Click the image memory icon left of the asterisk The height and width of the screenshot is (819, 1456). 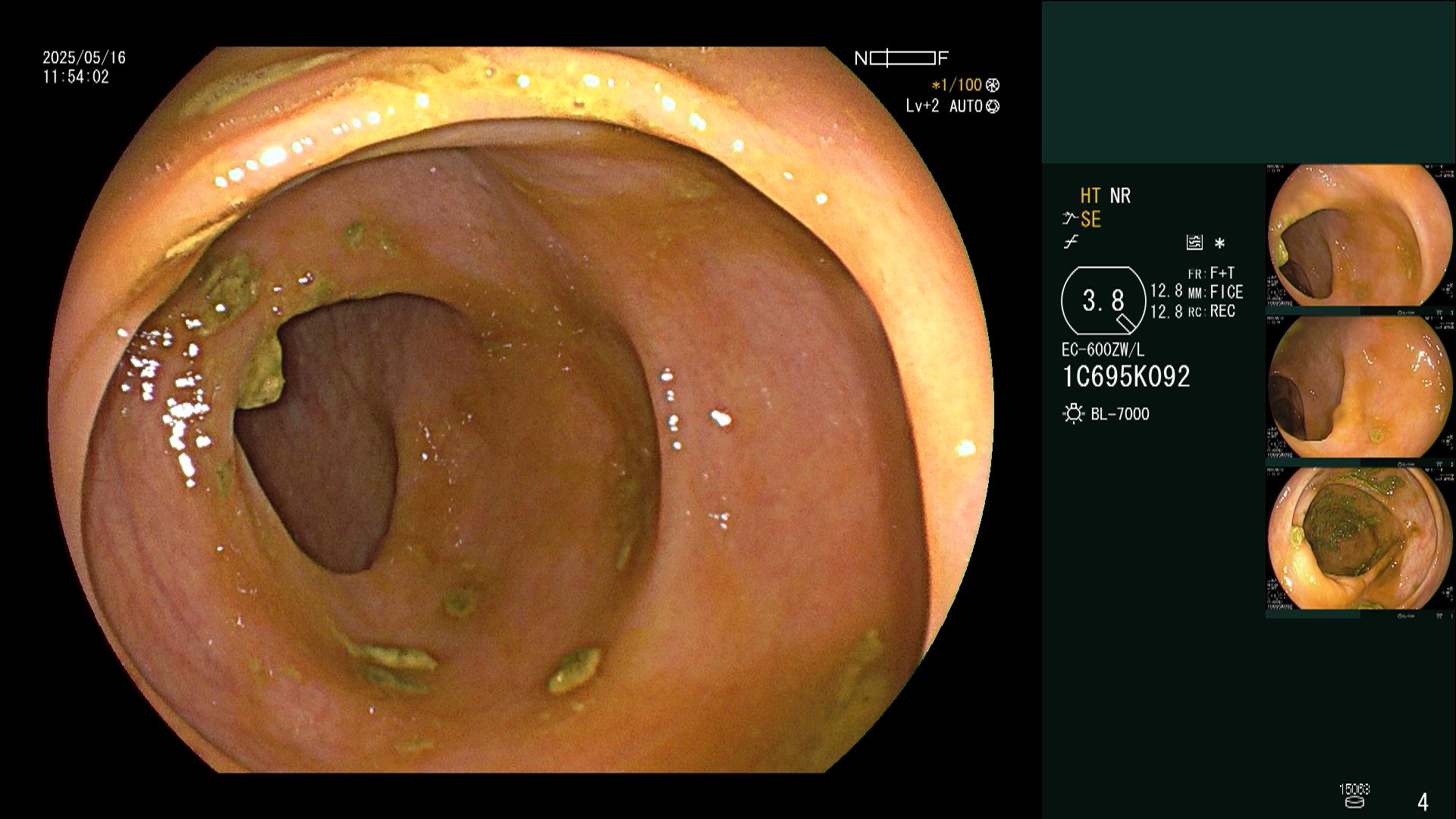(1194, 243)
